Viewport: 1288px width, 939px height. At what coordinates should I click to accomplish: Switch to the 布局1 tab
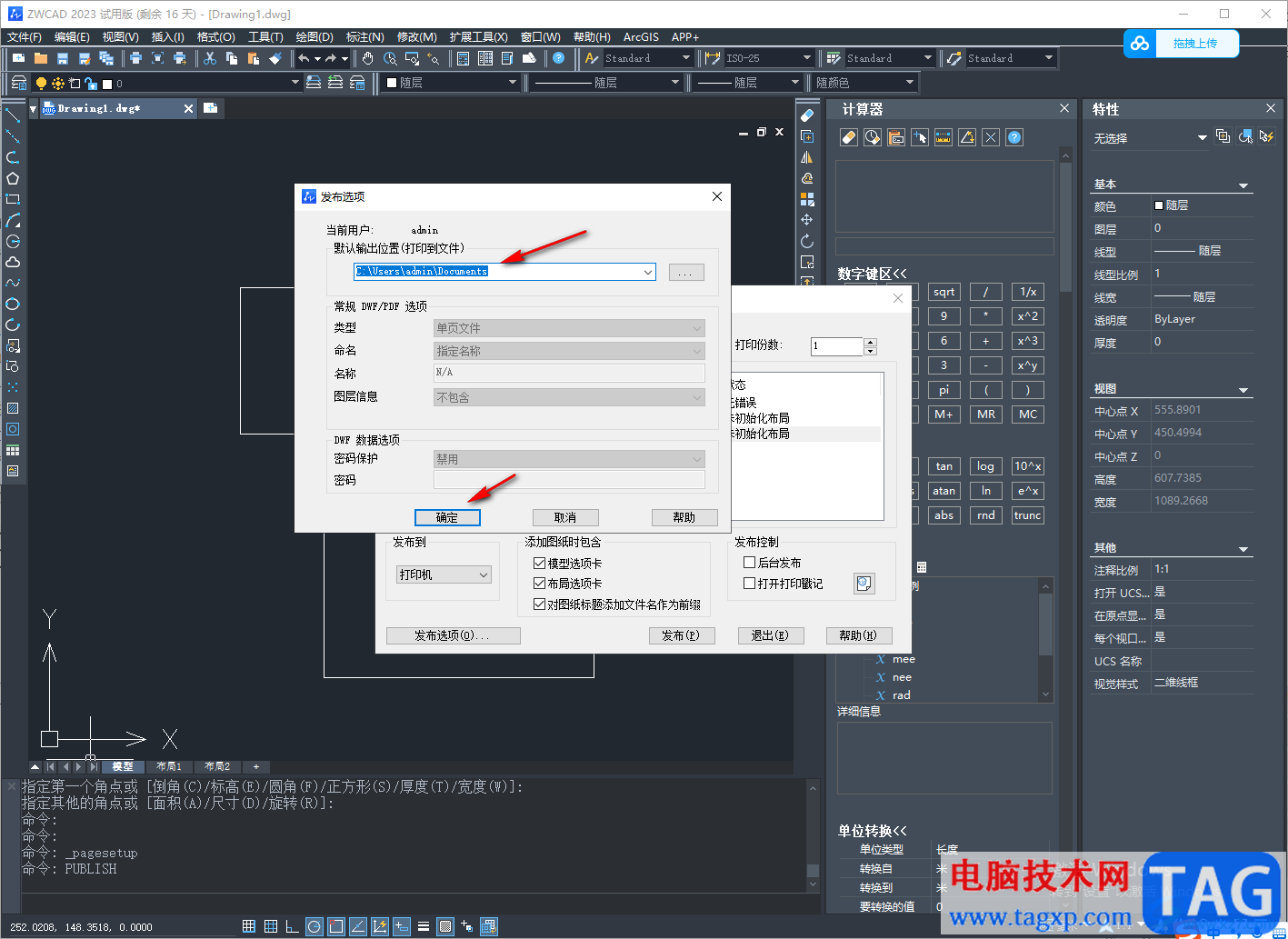pos(169,766)
